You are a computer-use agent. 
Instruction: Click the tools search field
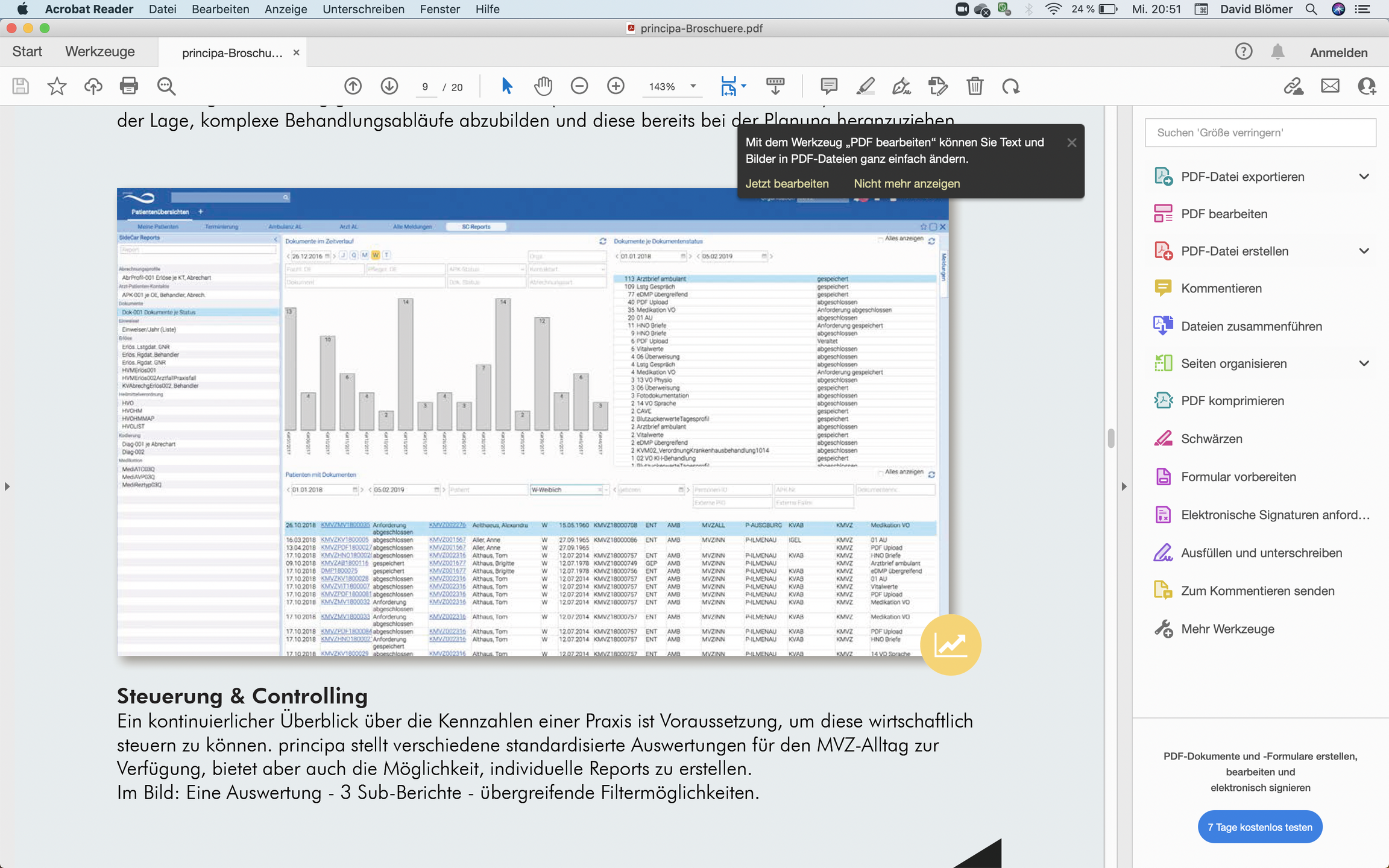[1260, 133]
